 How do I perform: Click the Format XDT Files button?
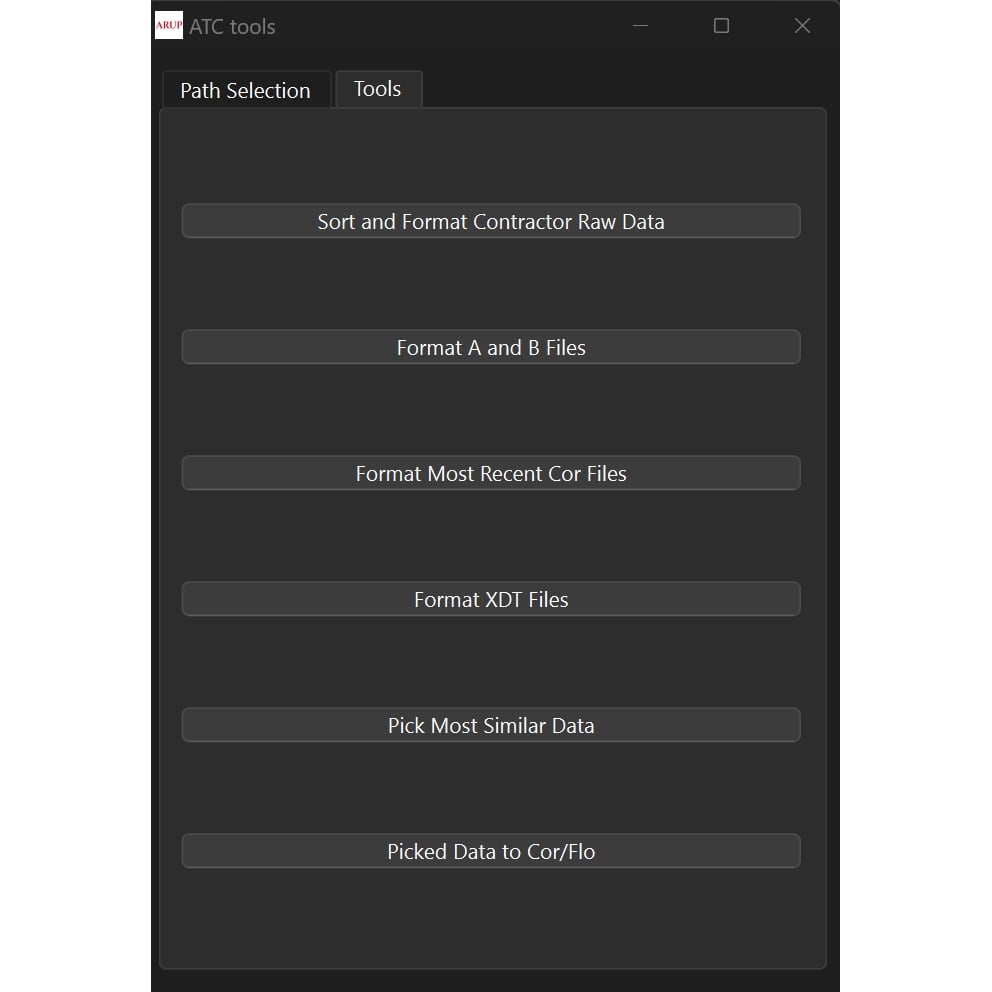tap(490, 599)
